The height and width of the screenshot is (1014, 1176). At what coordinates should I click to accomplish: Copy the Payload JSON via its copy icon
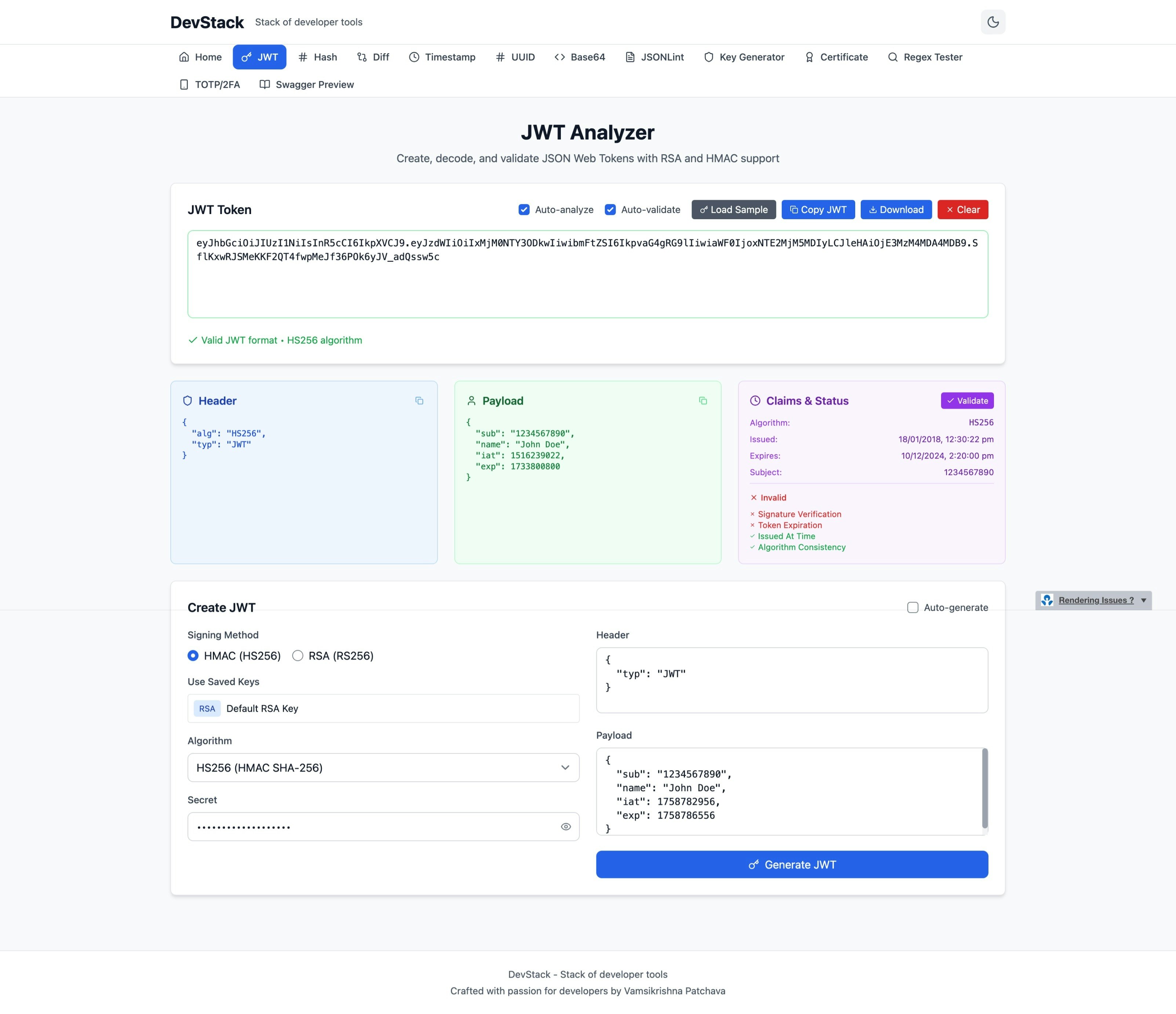[703, 401]
